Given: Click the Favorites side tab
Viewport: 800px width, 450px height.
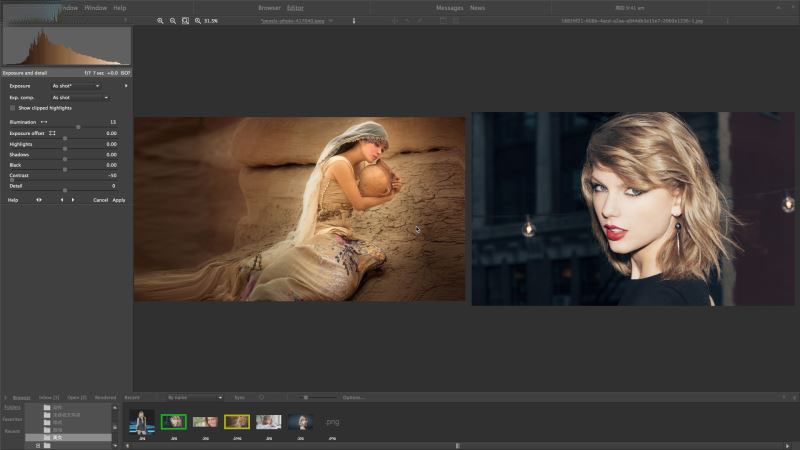Looking at the screenshot, I should (12, 419).
